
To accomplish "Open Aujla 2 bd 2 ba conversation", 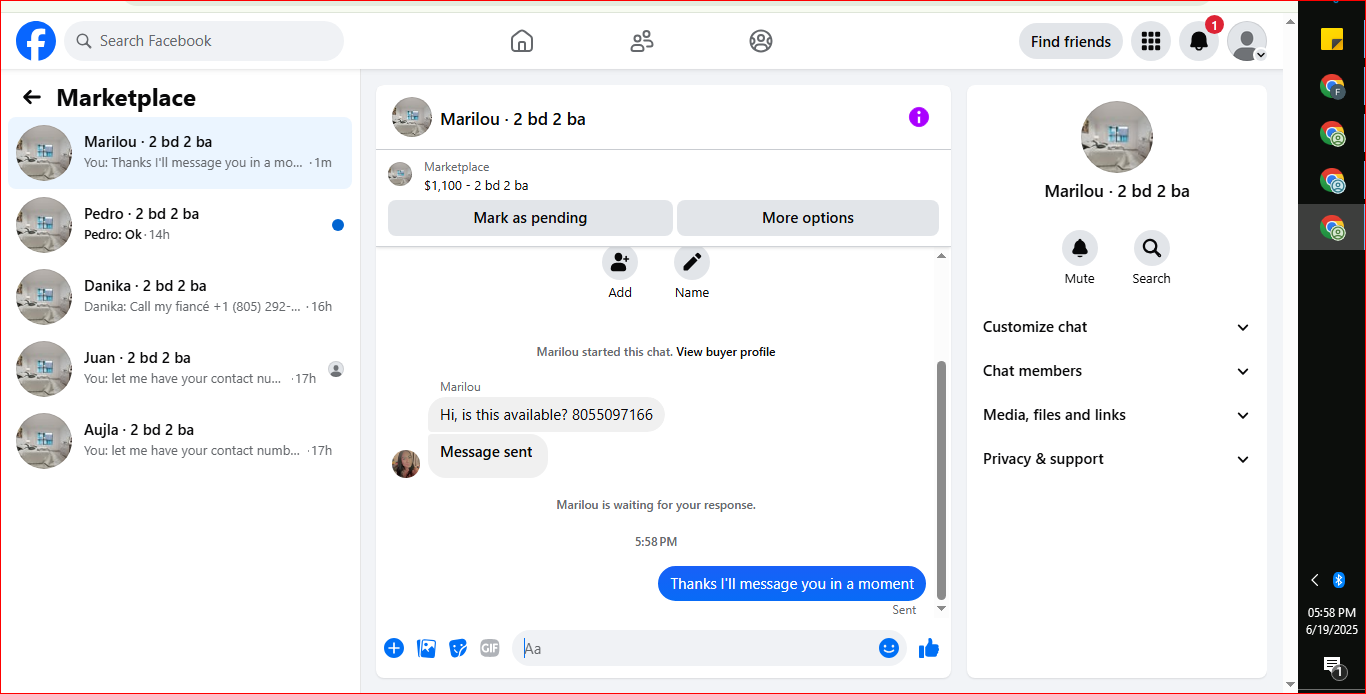I will [x=180, y=440].
